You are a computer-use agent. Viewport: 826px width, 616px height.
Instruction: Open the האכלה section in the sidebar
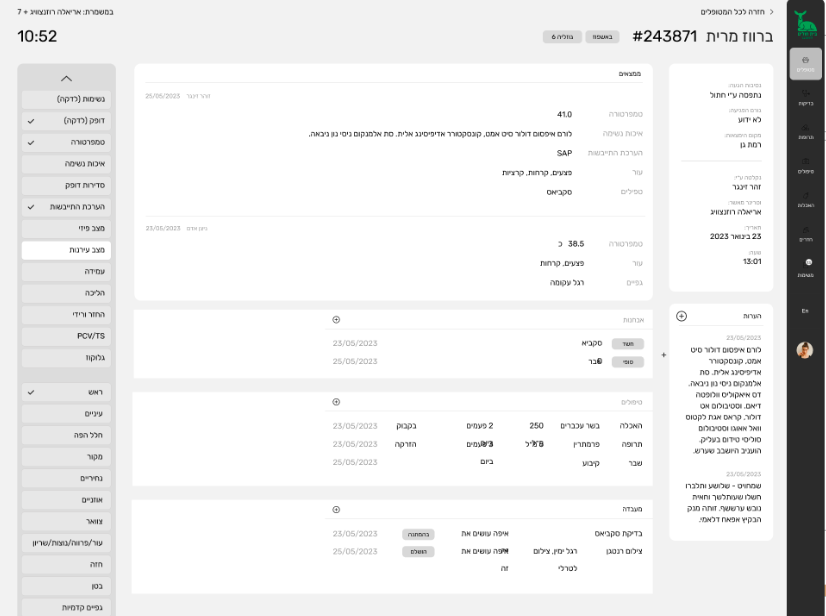click(805, 200)
